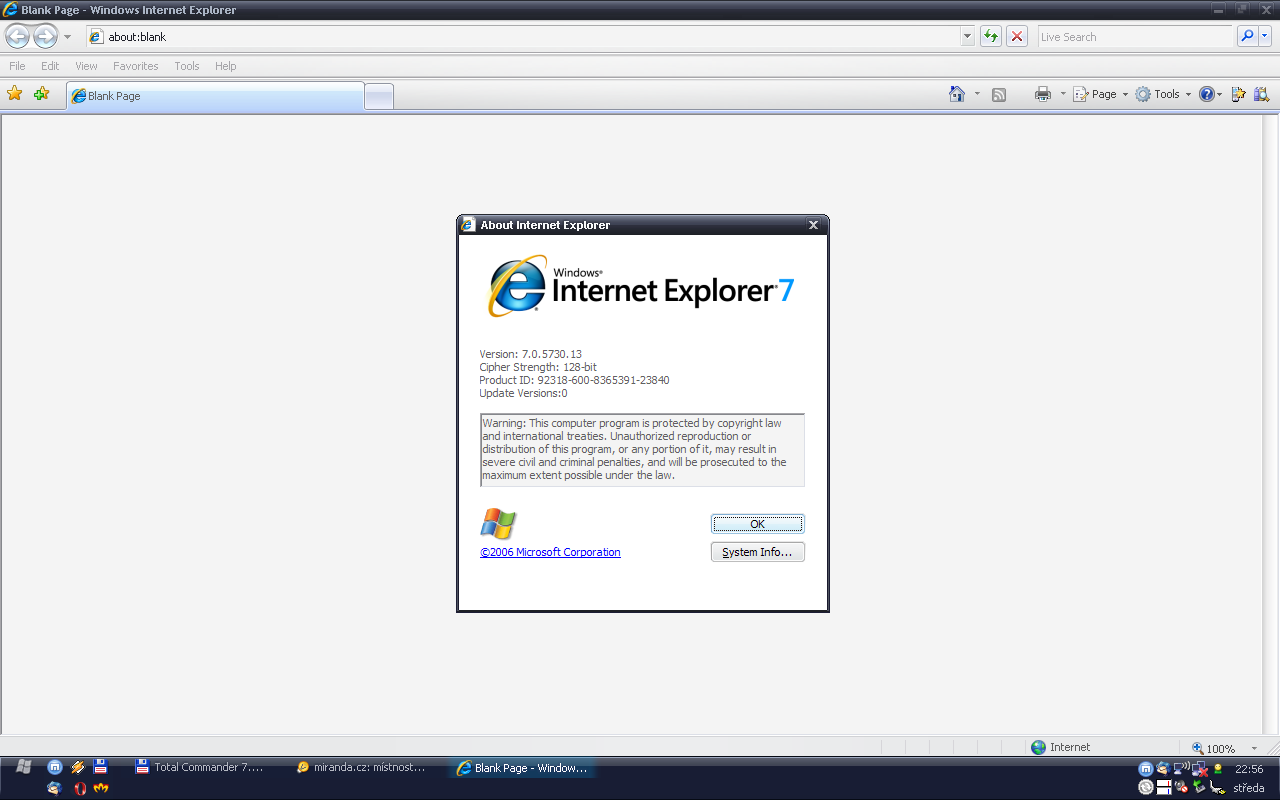The height and width of the screenshot is (800, 1280).
Task: Click the disconnected network tray icon
Action: tap(1199, 768)
